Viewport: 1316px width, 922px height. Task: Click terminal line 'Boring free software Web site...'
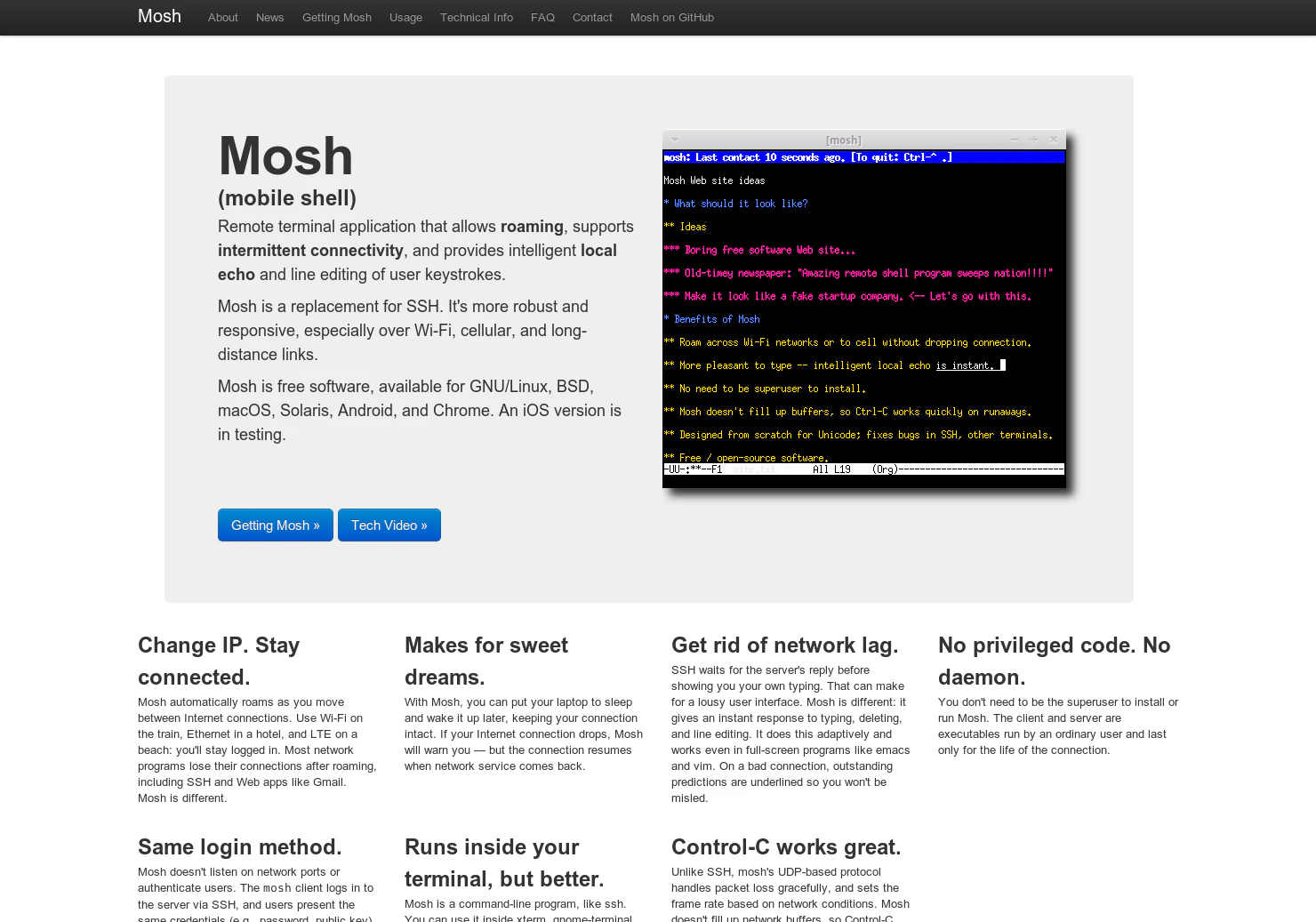pyautogui.click(x=759, y=250)
